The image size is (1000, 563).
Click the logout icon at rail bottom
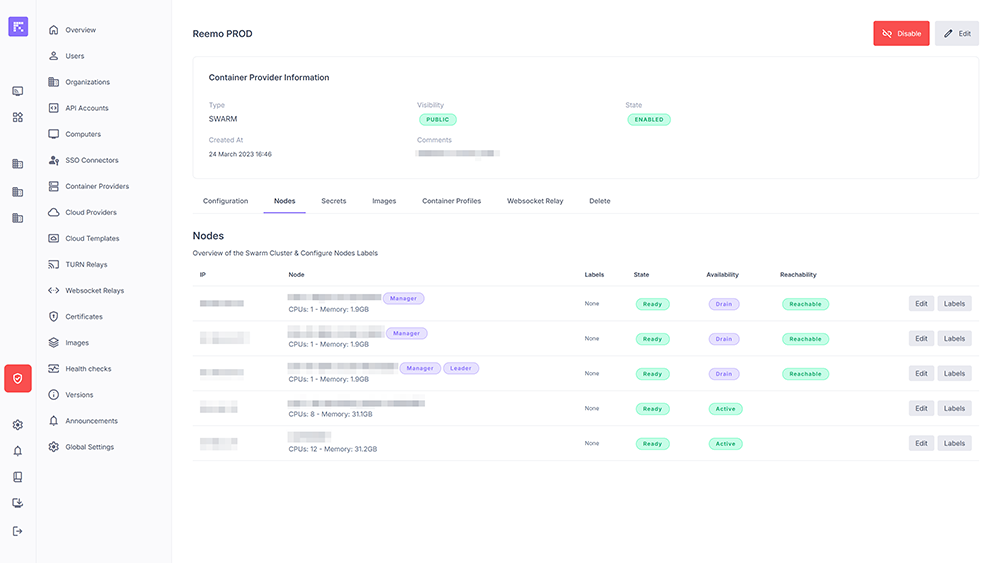pos(18,530)
